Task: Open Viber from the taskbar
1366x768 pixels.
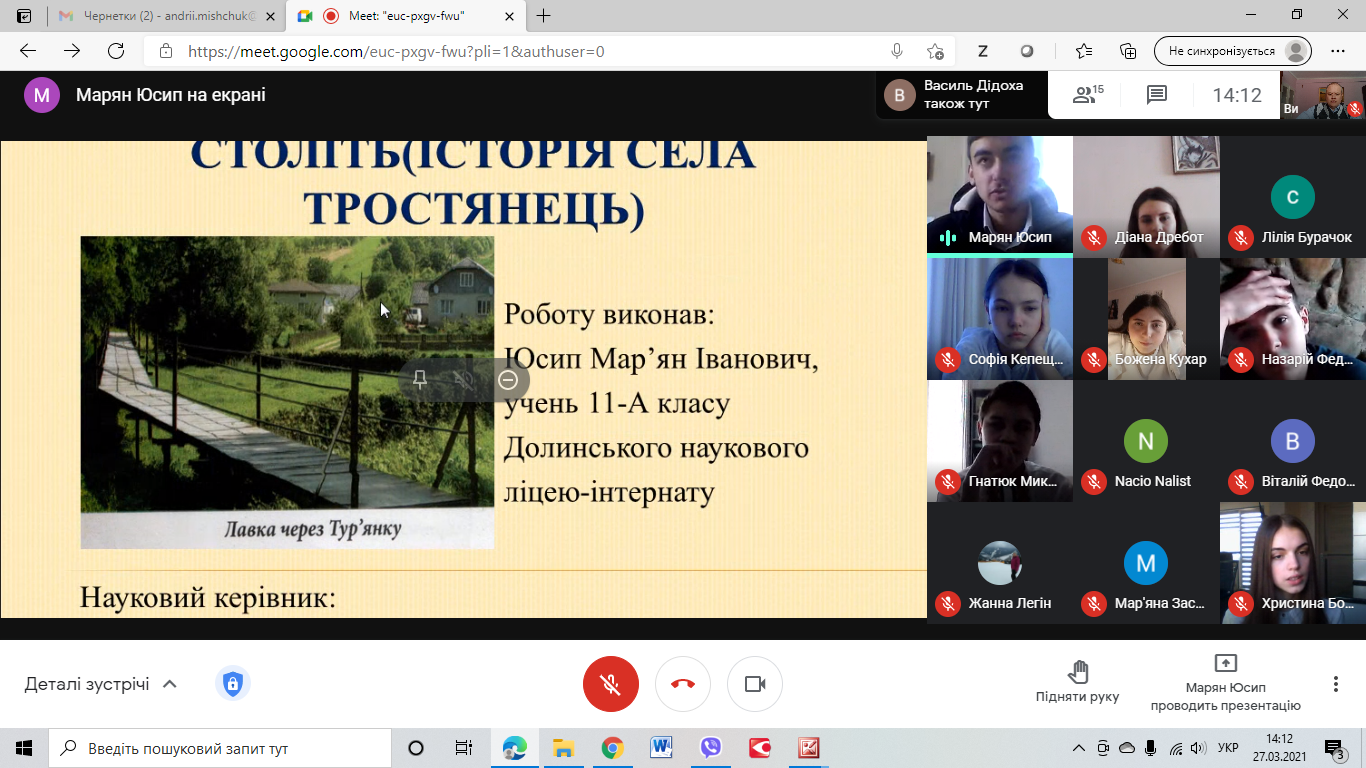Action: pos(711,748)
